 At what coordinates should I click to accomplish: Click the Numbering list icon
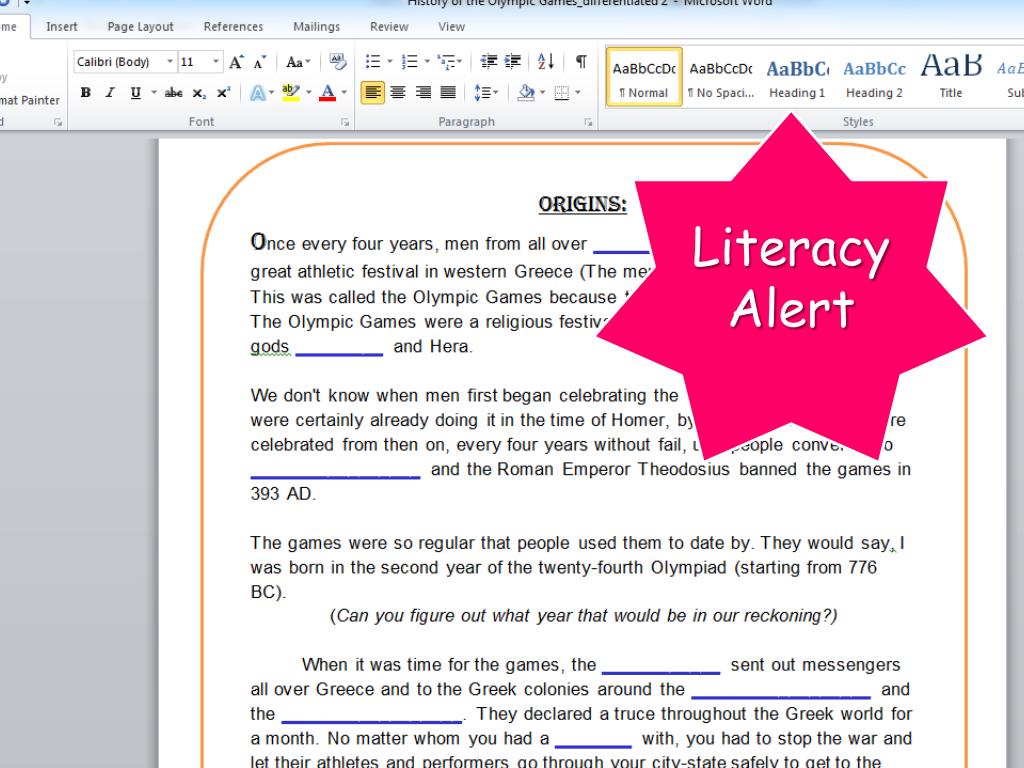pyautogui.click(x=409, y=61)
